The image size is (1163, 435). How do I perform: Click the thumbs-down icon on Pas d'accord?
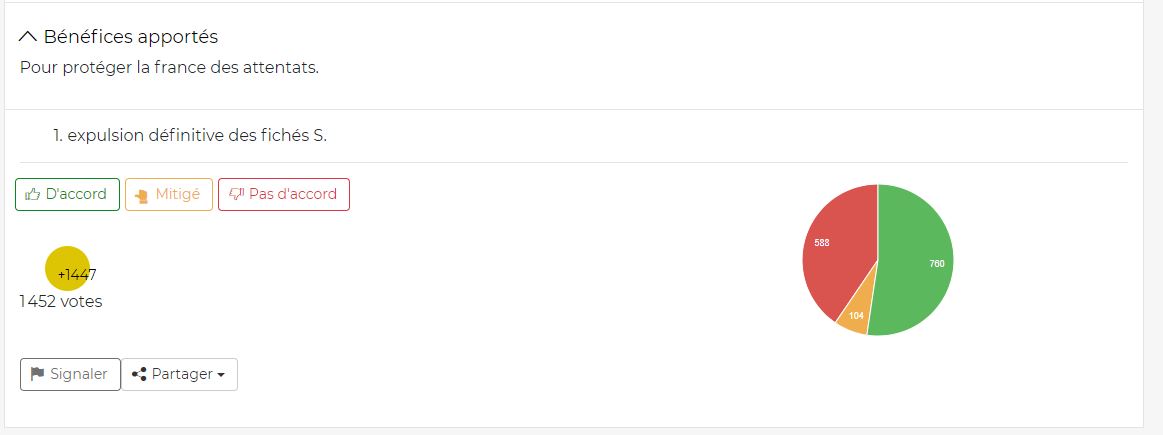point(236,195)
